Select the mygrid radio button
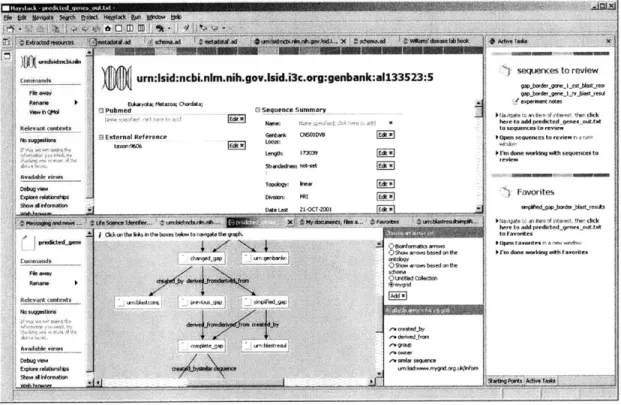The width and height of the screenshot is (621, 405). click(x=391, y=285)
